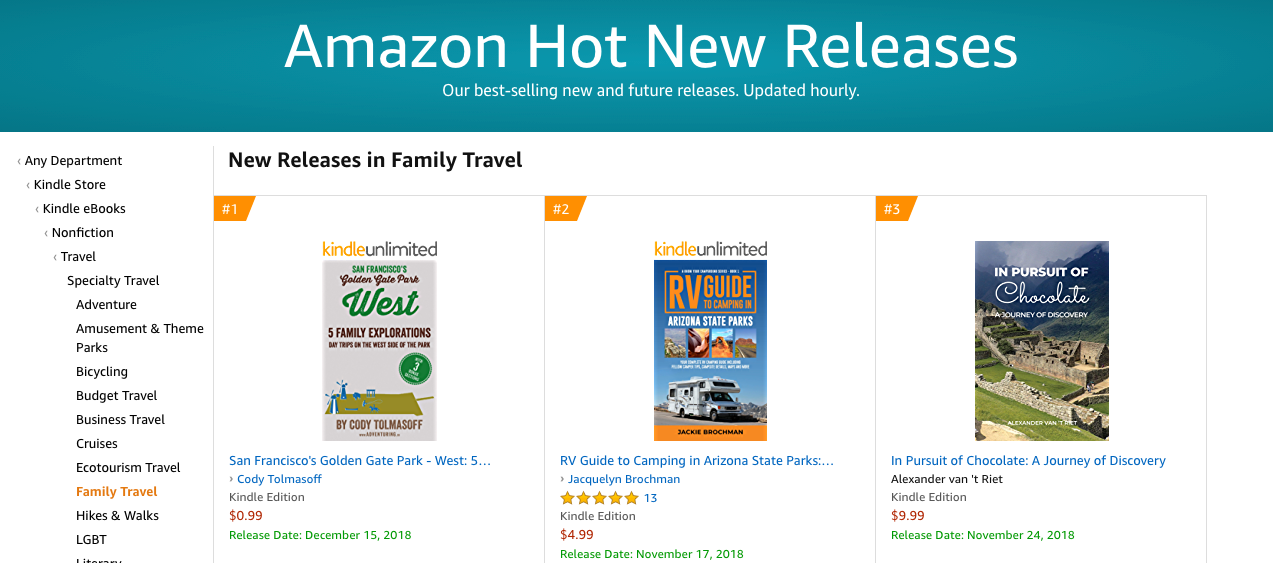Image resolution: width=1273 pixels, height=563 pixels.
Task: Select the Adventure category
Action: pos(106,305)
